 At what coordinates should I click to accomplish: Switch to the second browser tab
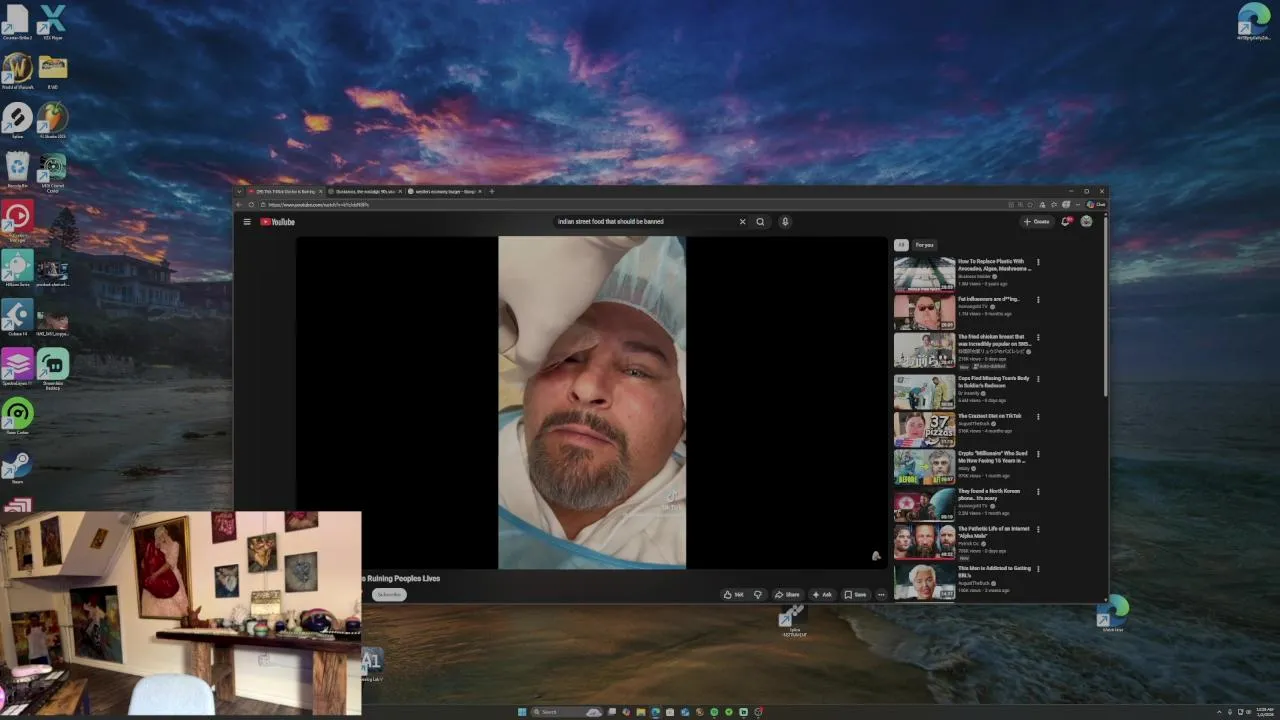click(365, 191)
